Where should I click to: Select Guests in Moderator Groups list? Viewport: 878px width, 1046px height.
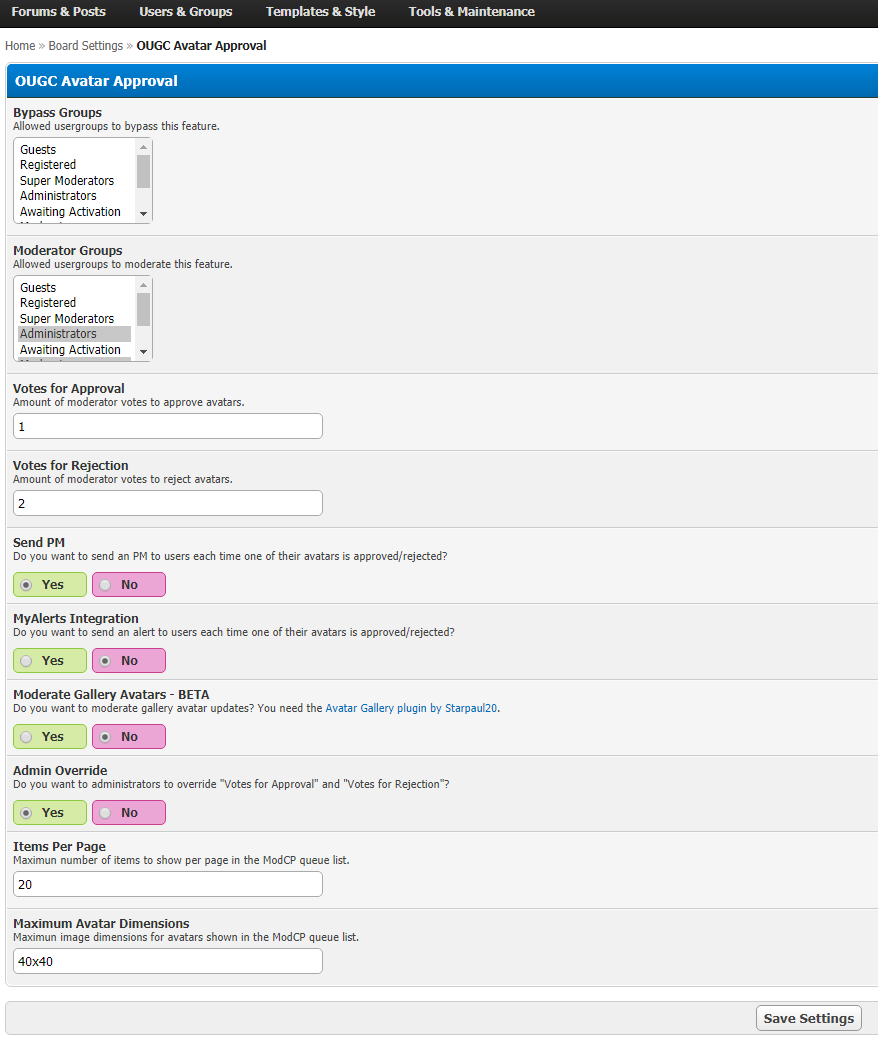pos(75,288)
